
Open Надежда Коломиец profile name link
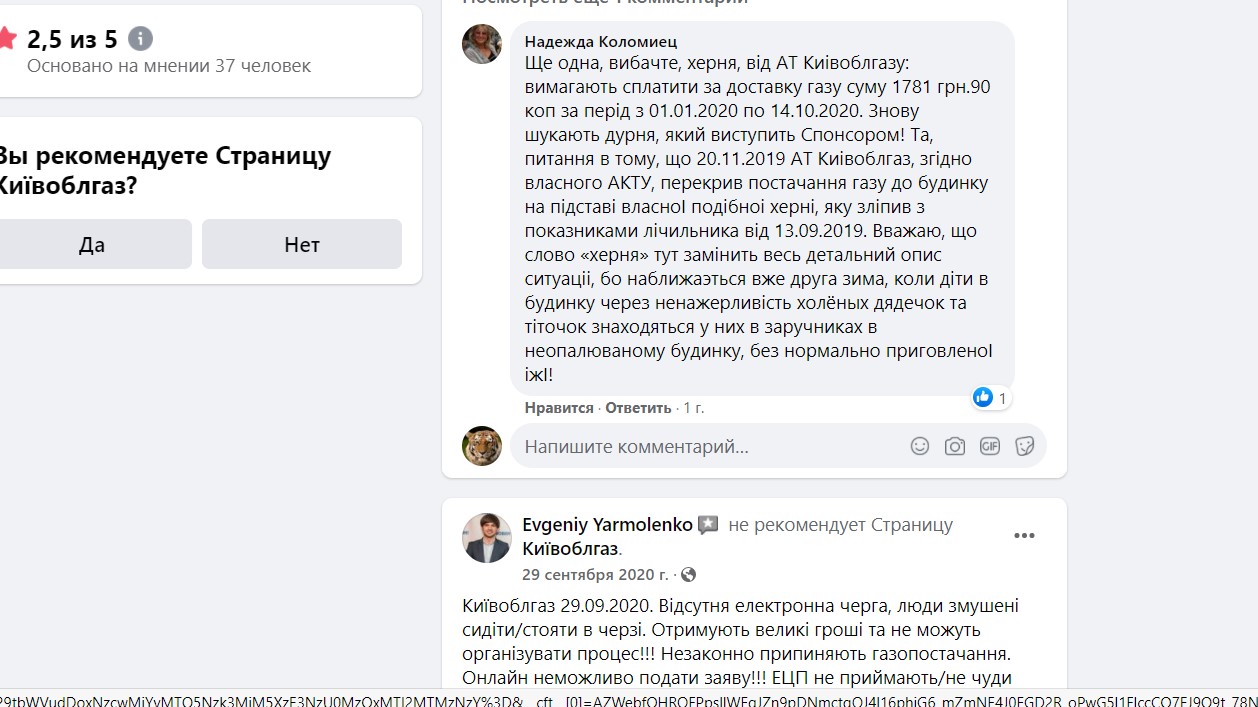click(x=601, y=41)
